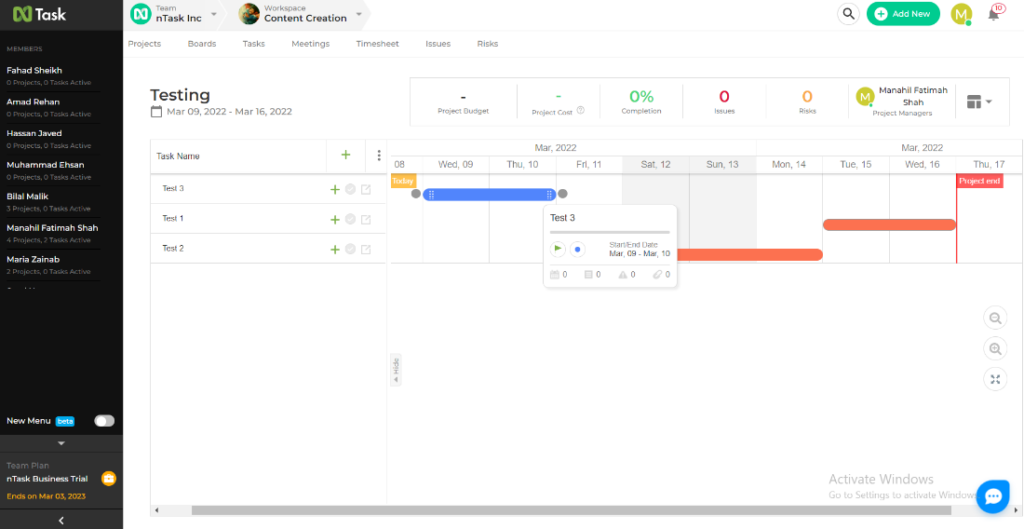
Task: Click the zoom out timeline icon
Action: coord(995,319)
